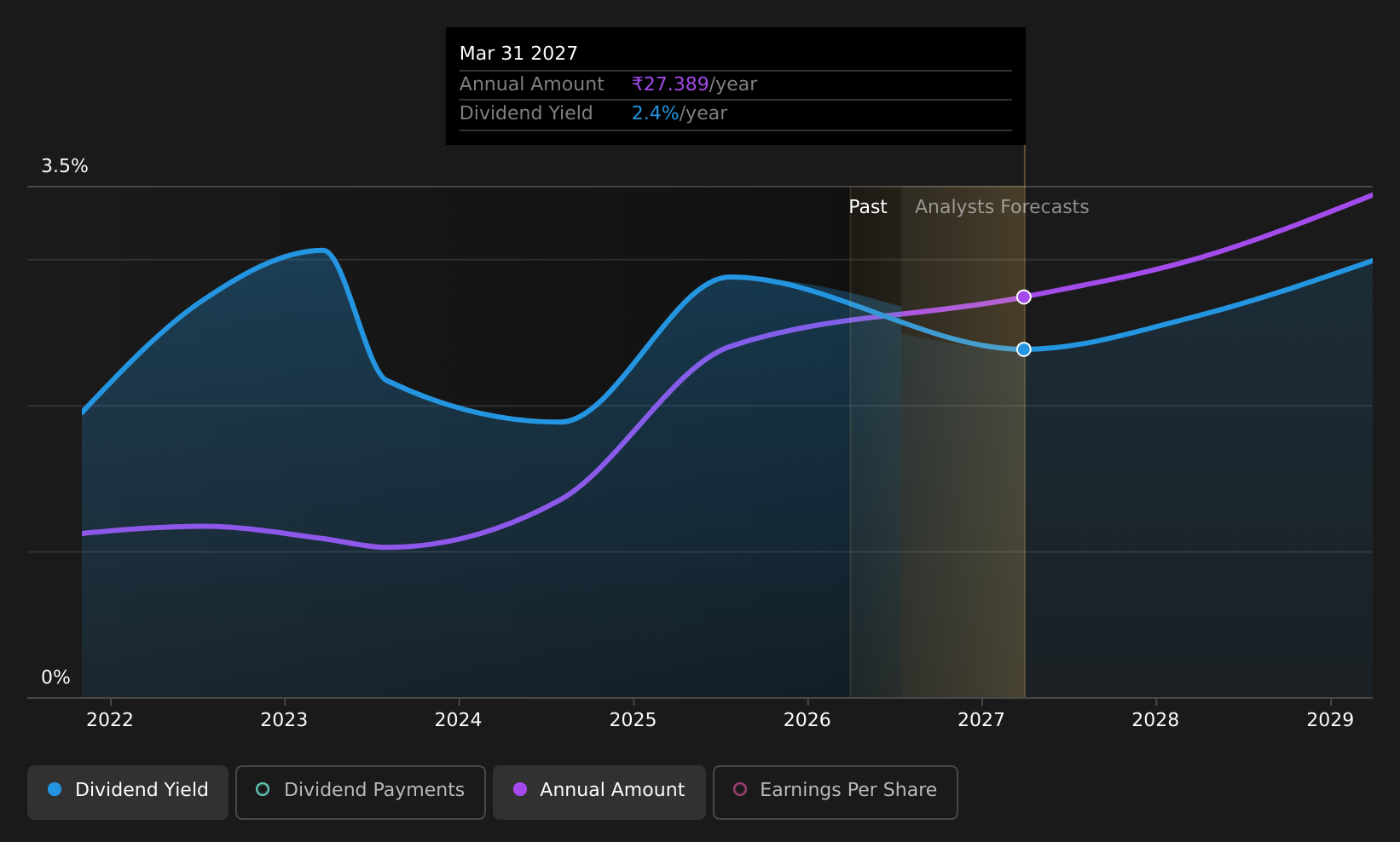Click the 2022 axis label

(x=110, y=720)
